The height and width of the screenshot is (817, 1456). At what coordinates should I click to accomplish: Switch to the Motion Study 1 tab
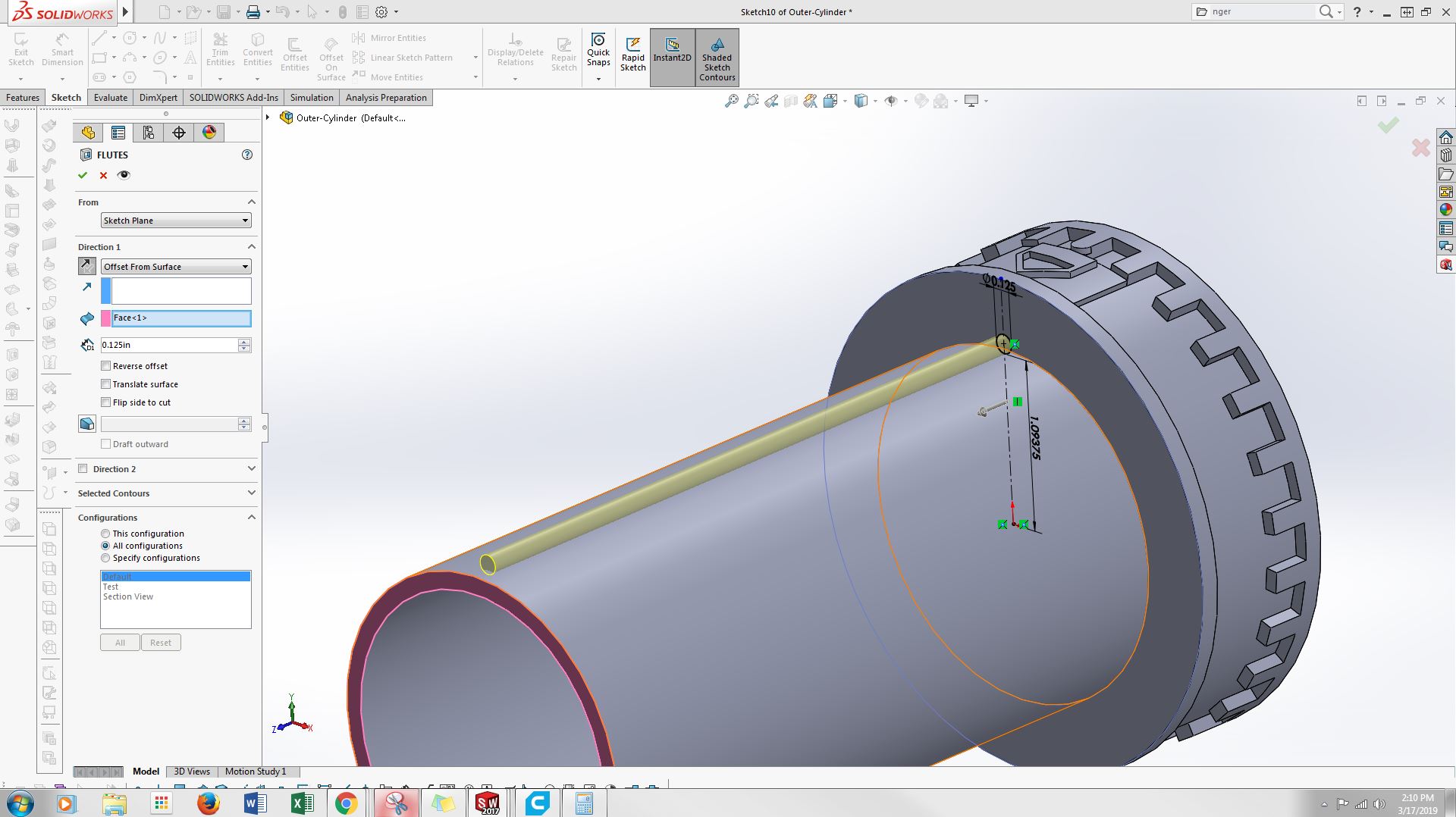[256, 772]
